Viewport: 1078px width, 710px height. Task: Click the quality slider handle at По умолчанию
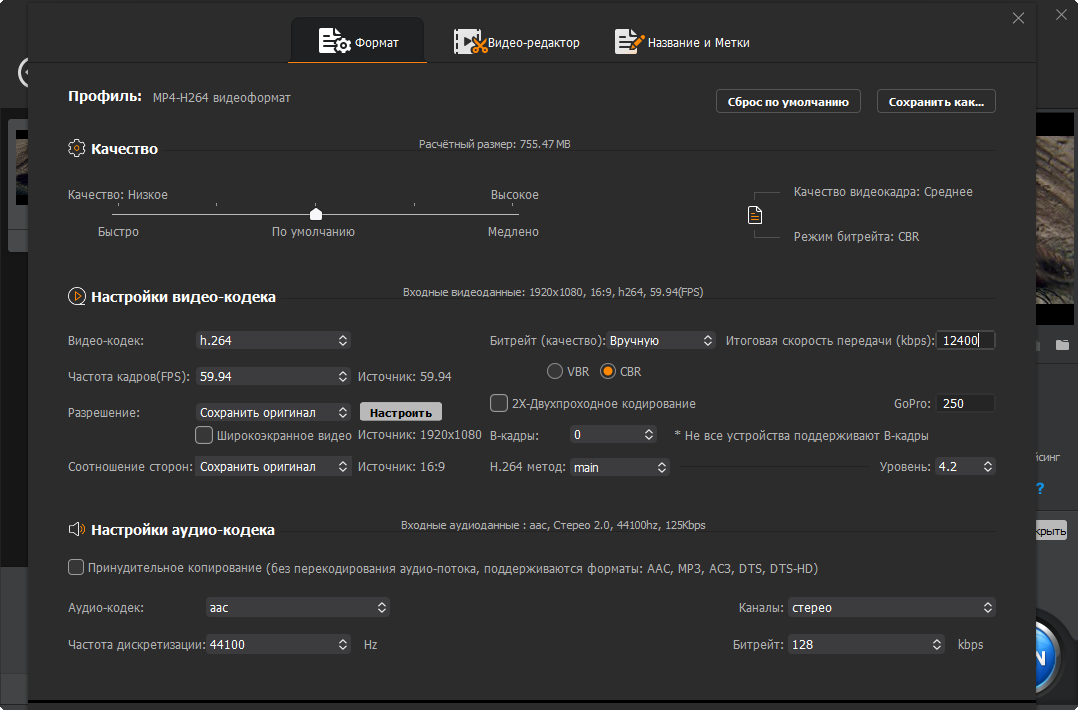tap(316, 213)
